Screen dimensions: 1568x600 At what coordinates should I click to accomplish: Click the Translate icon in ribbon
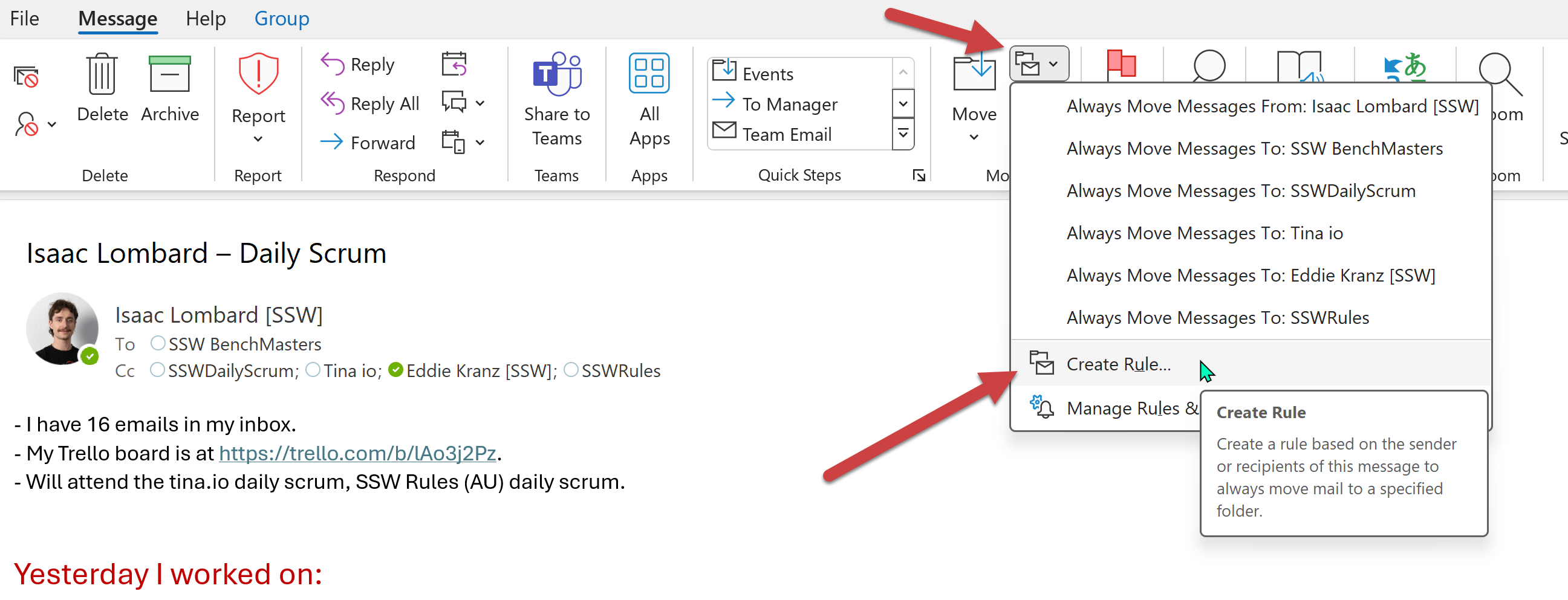pos(1404,66)
